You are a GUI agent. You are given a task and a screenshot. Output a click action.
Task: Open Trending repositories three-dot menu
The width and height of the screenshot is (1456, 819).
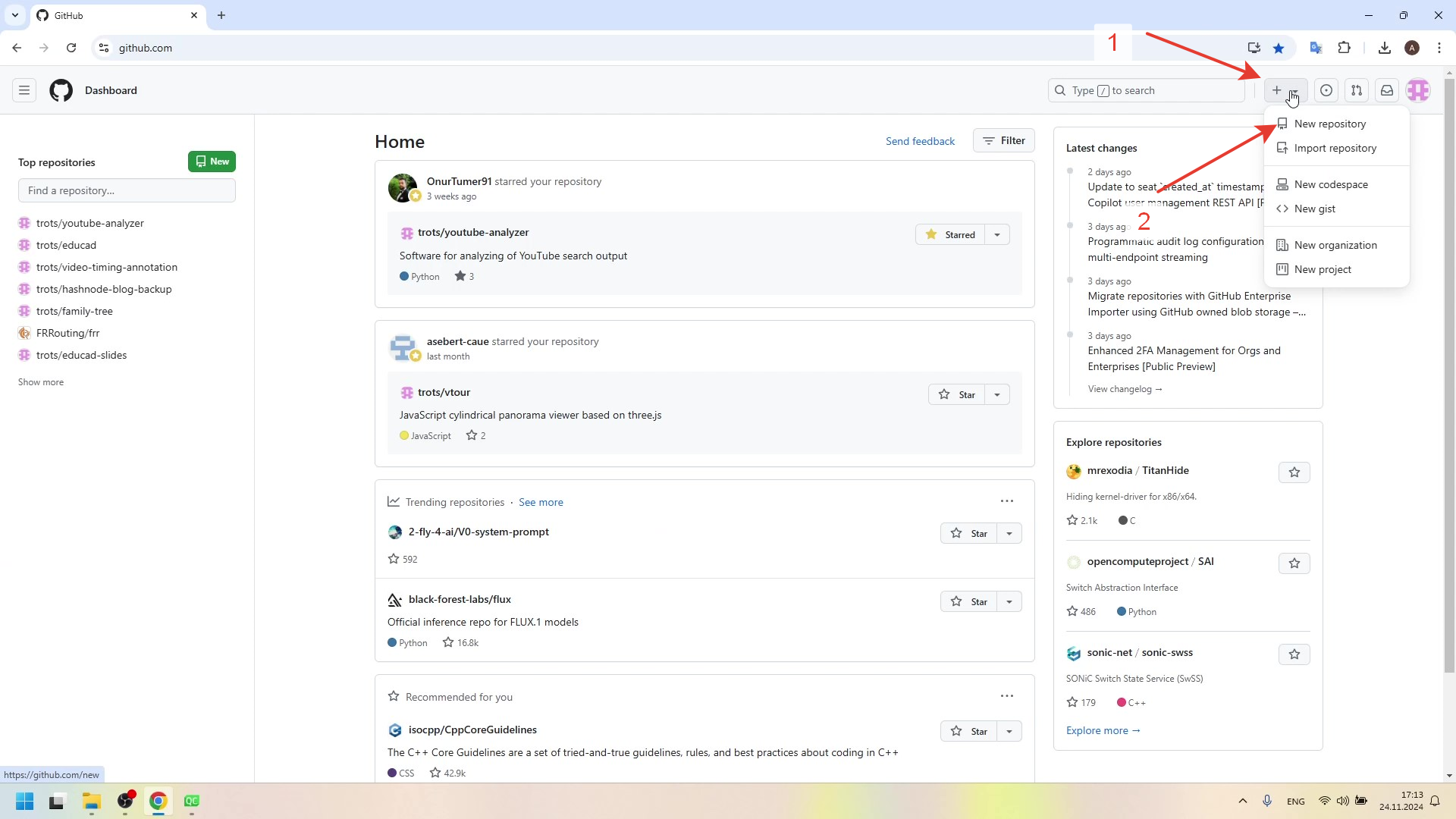point(1006,501)
